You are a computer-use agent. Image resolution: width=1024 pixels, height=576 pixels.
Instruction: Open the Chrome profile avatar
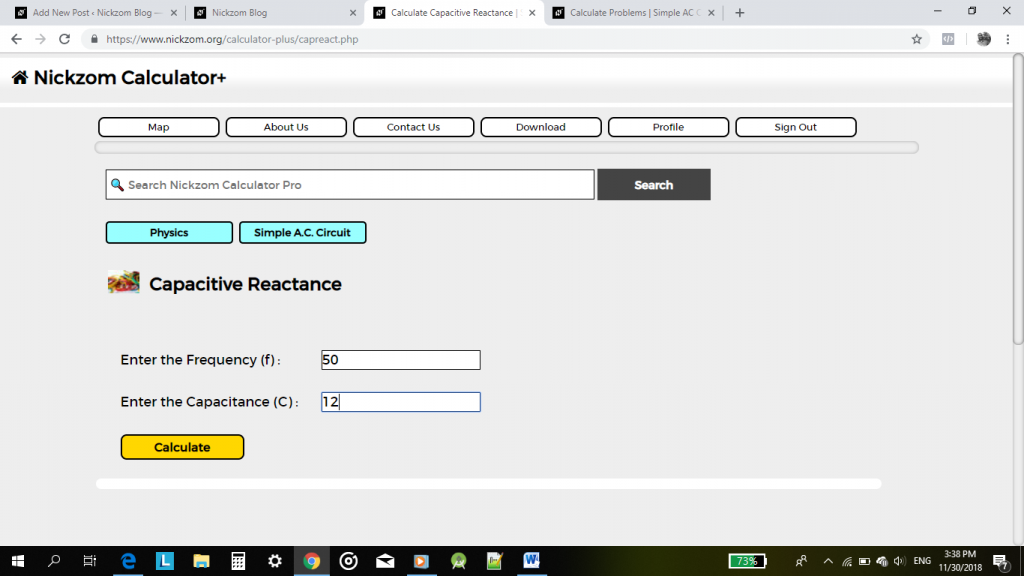point(984,39)
